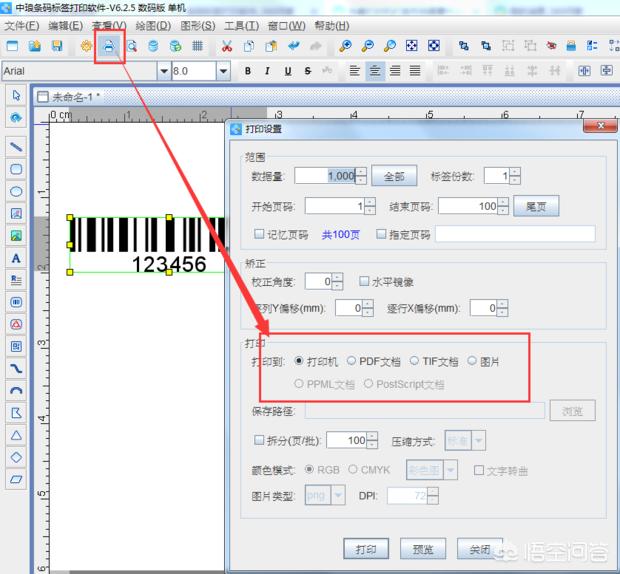Click the undo arrow icon

click(293, 46)
